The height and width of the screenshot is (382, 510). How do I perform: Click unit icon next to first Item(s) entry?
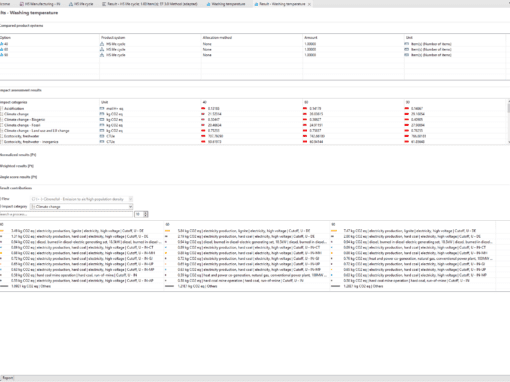407,44
